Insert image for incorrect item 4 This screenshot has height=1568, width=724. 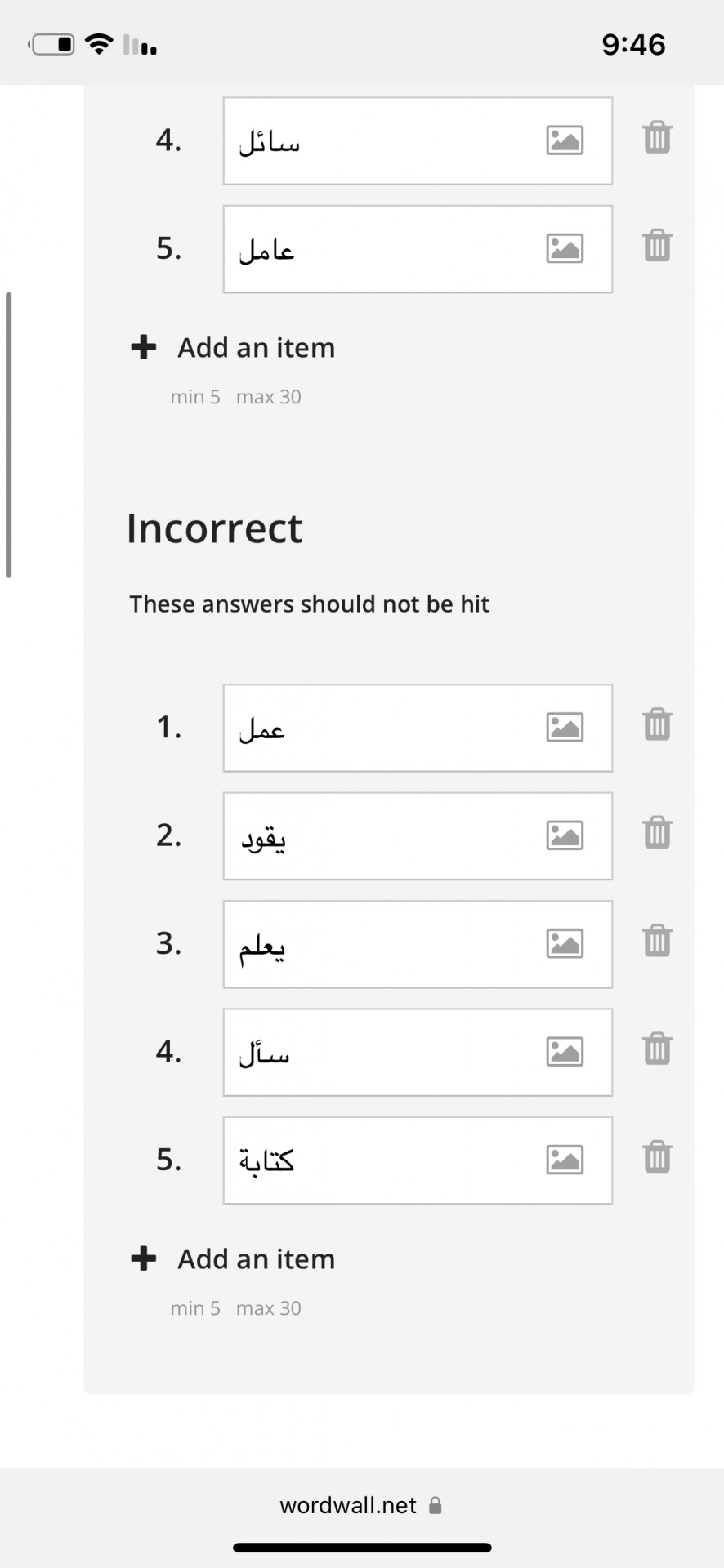(x=565, y=1051)
